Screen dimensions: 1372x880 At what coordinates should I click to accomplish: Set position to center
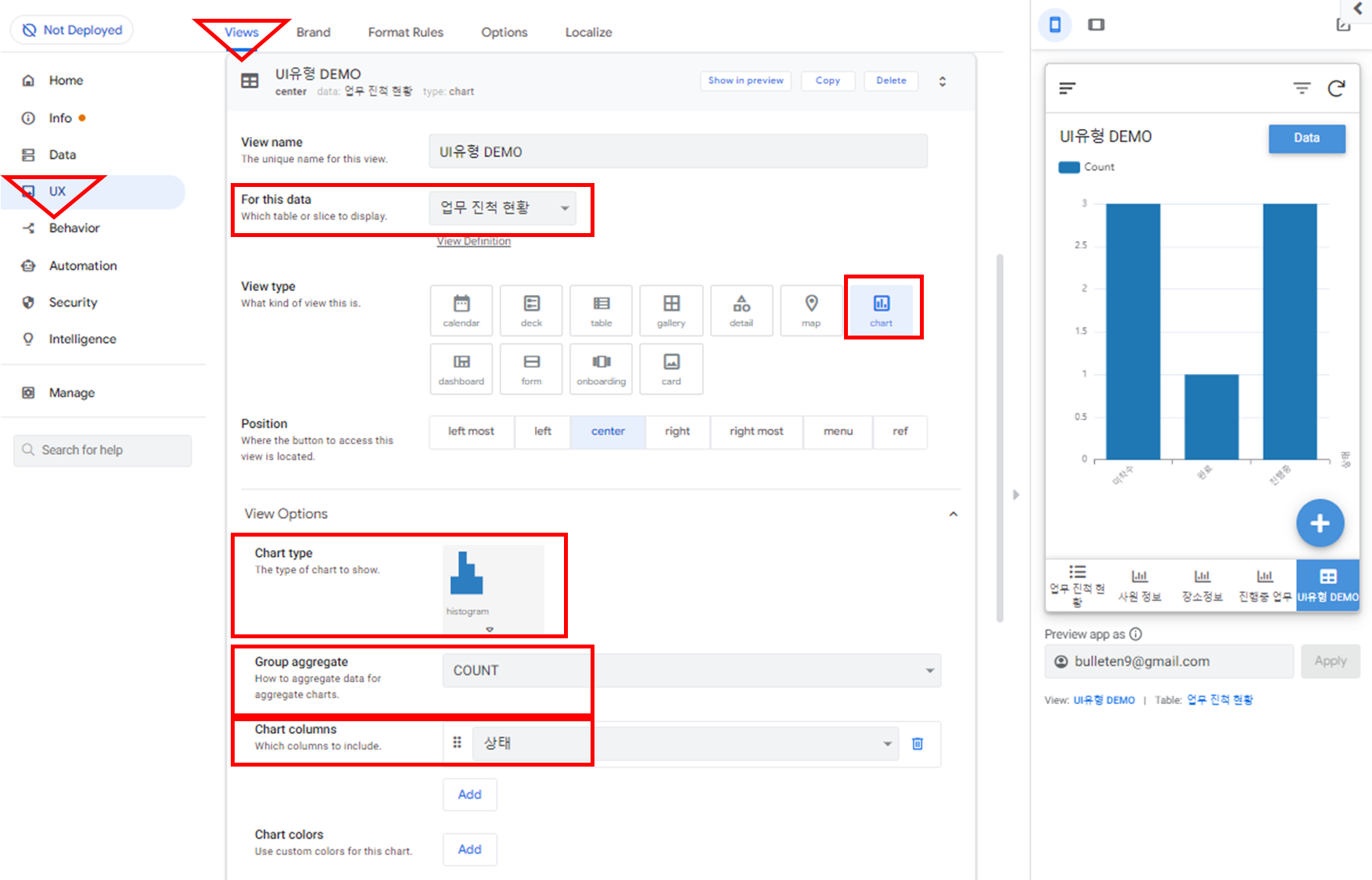pos(608,432)
